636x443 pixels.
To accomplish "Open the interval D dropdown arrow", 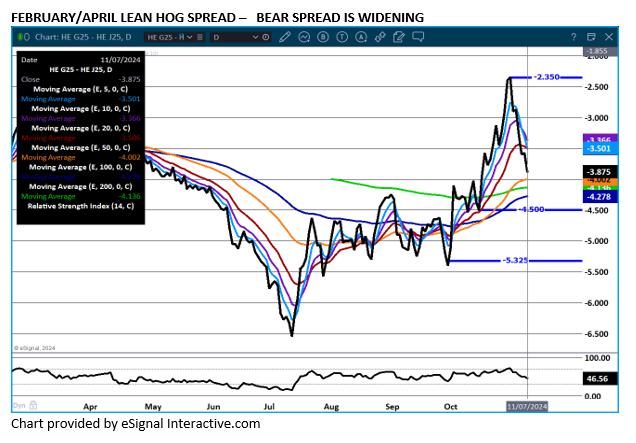I will [x=255, y=36].
